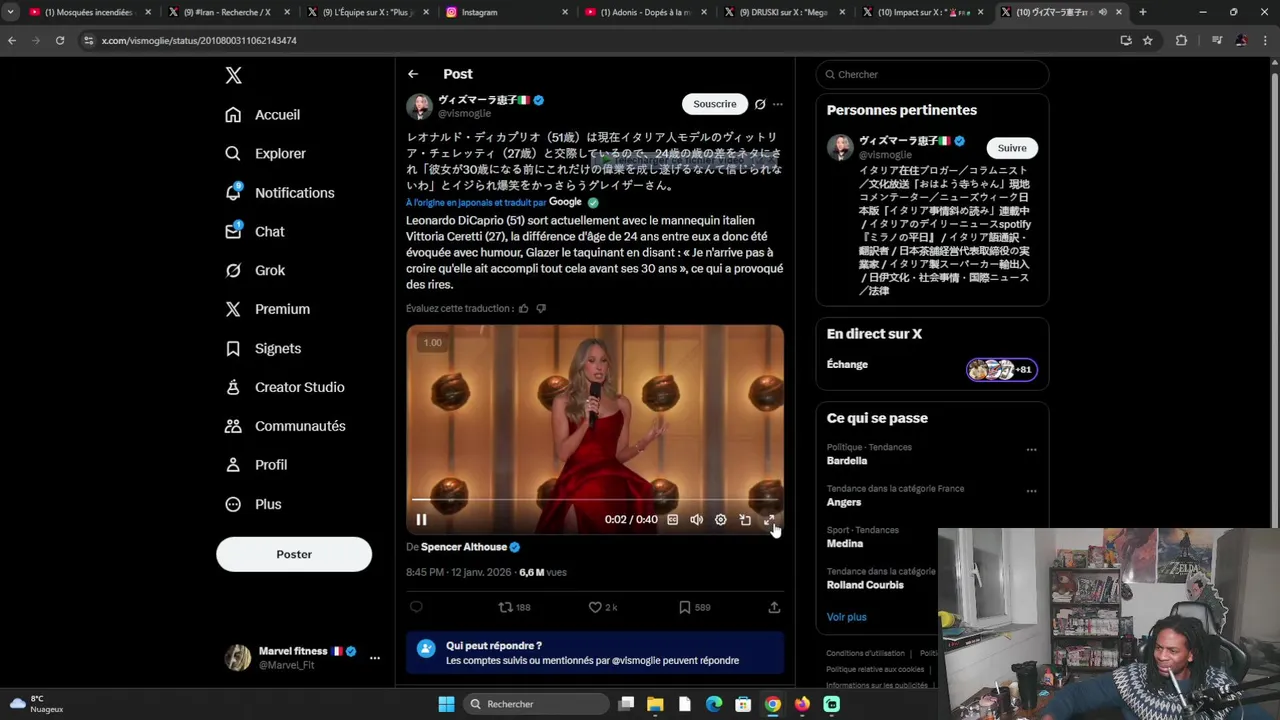This screenshot has width=1280, height=720.
Task: Mute the video volume
Action: click(697, 520)
